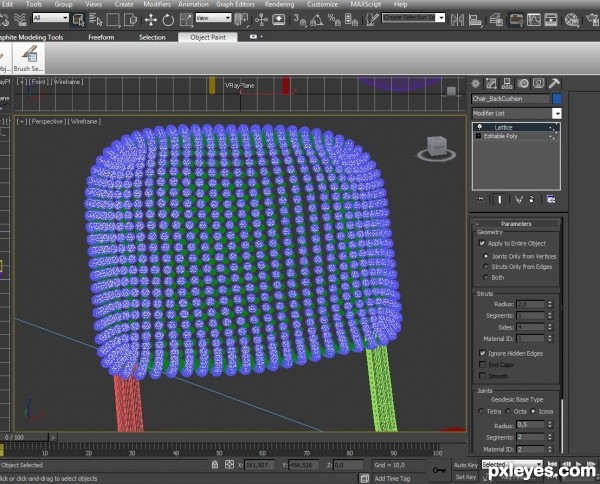Switch to Utilities command panel
600x484 pixels.
(x=554, y=83)
